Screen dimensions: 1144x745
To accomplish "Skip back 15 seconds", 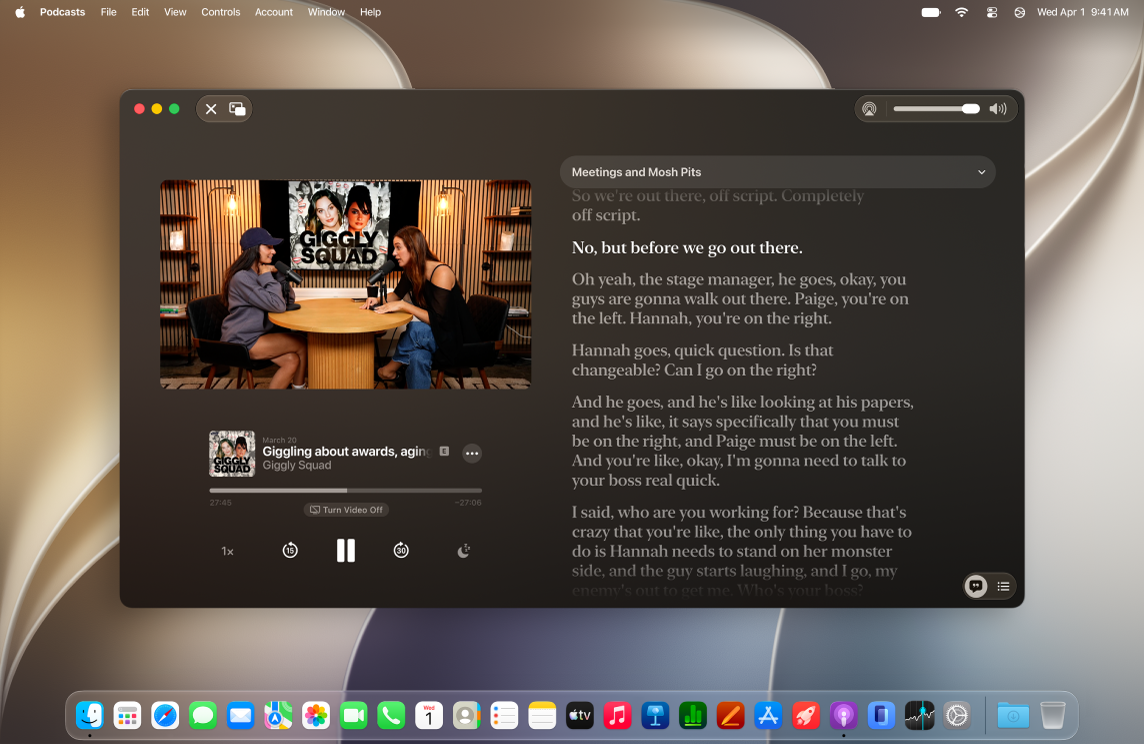I will click(290, 550).
